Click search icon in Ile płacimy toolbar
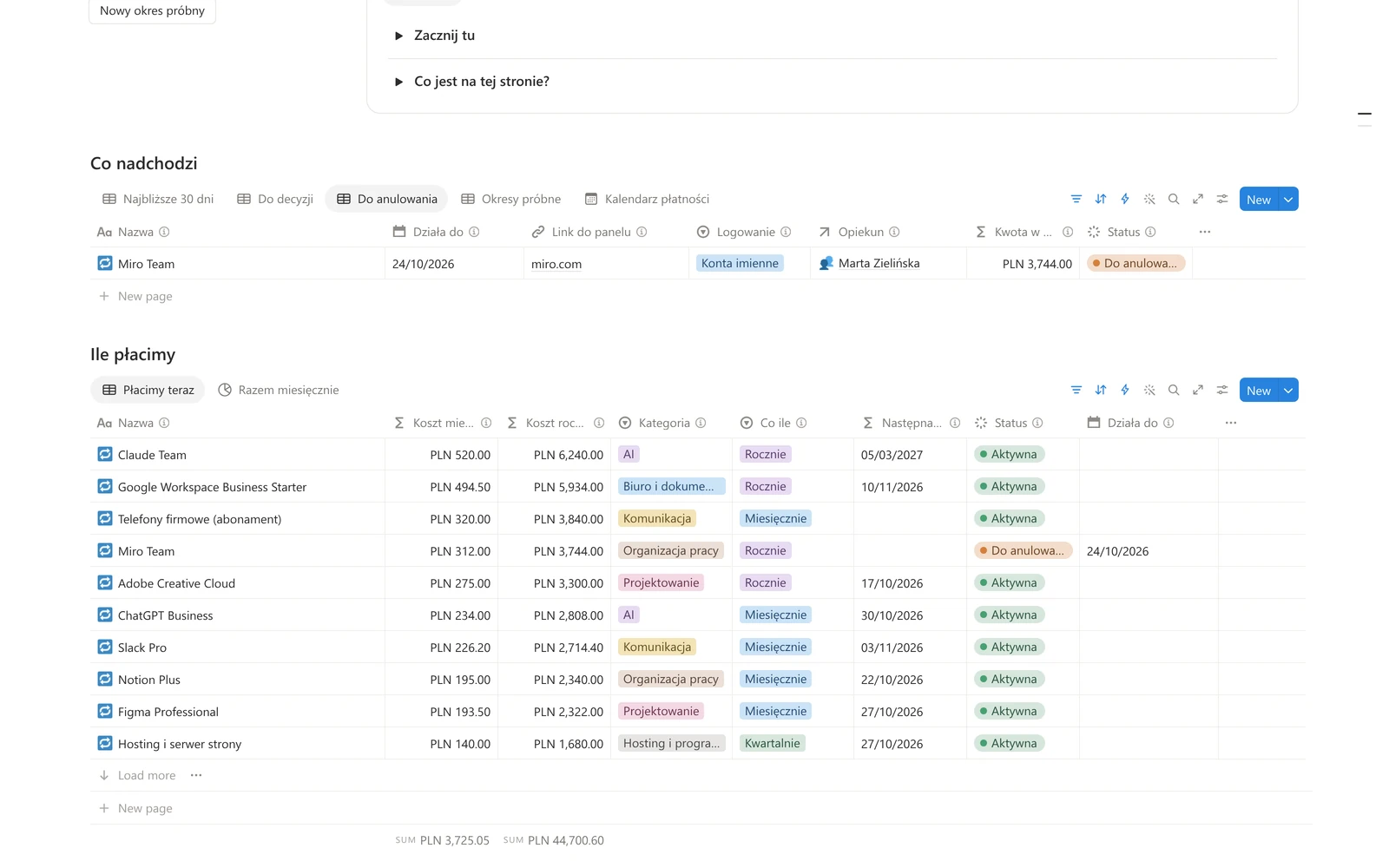Screen dimensions: 1389x868 point(1174,390)
